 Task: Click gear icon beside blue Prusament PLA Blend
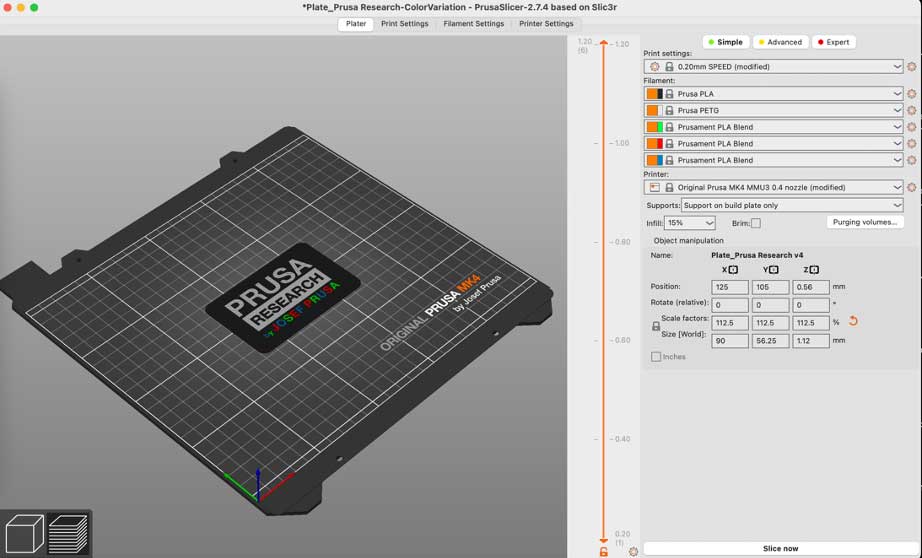[x=911, y=160]
